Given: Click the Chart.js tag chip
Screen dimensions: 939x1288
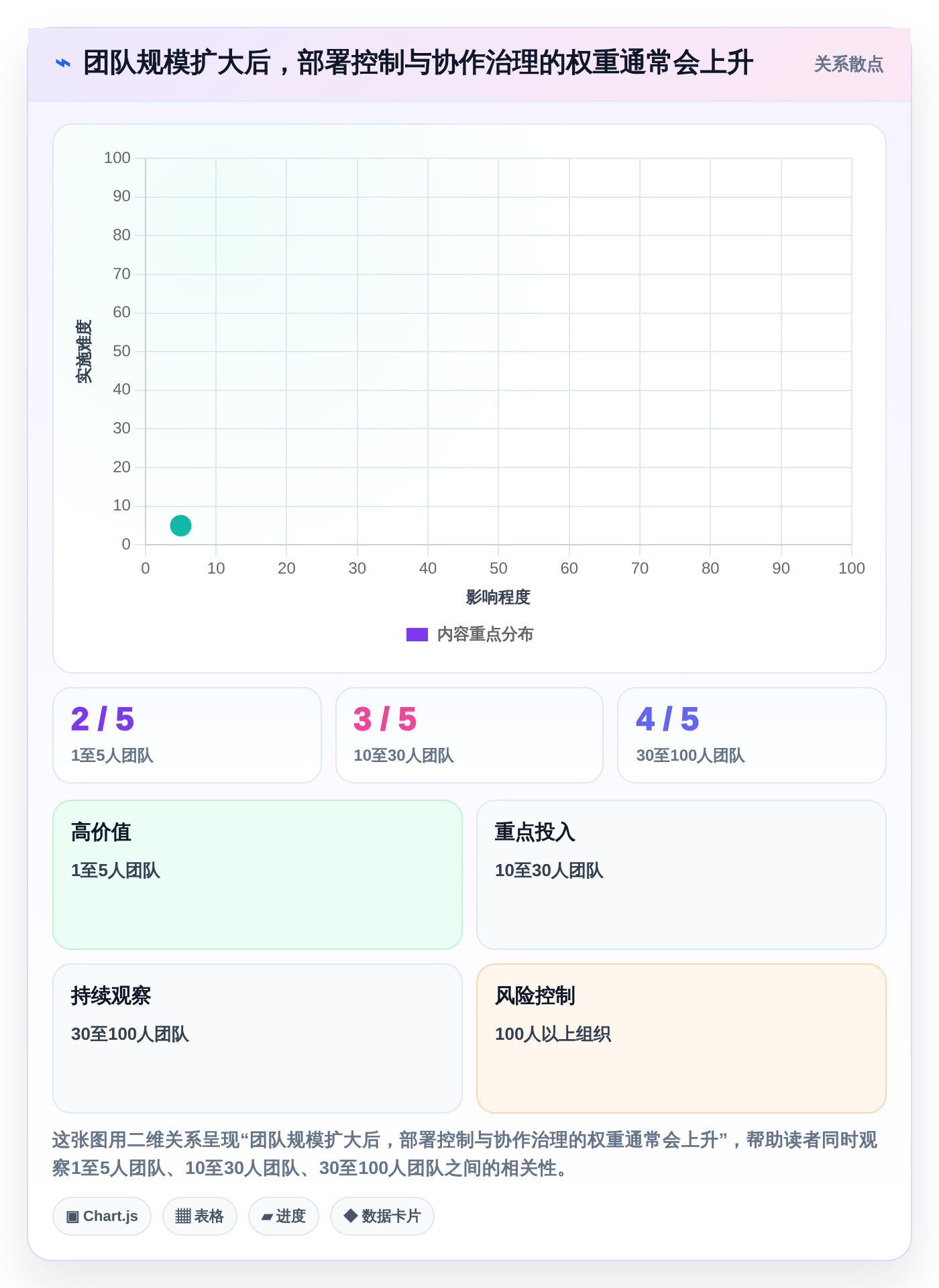Looking at the screenshot, I should 102,1216.
